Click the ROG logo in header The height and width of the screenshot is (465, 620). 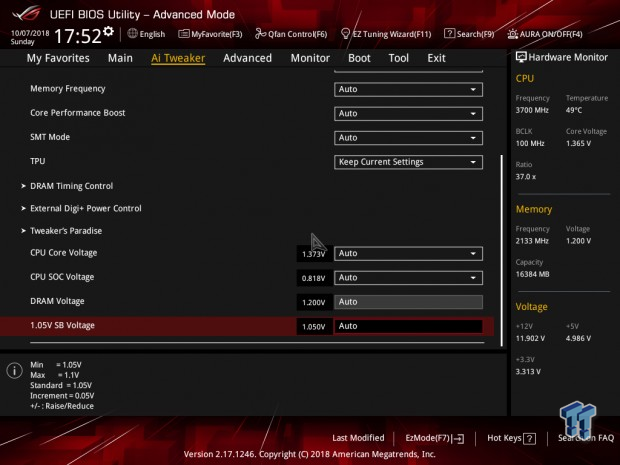[26, 13]
